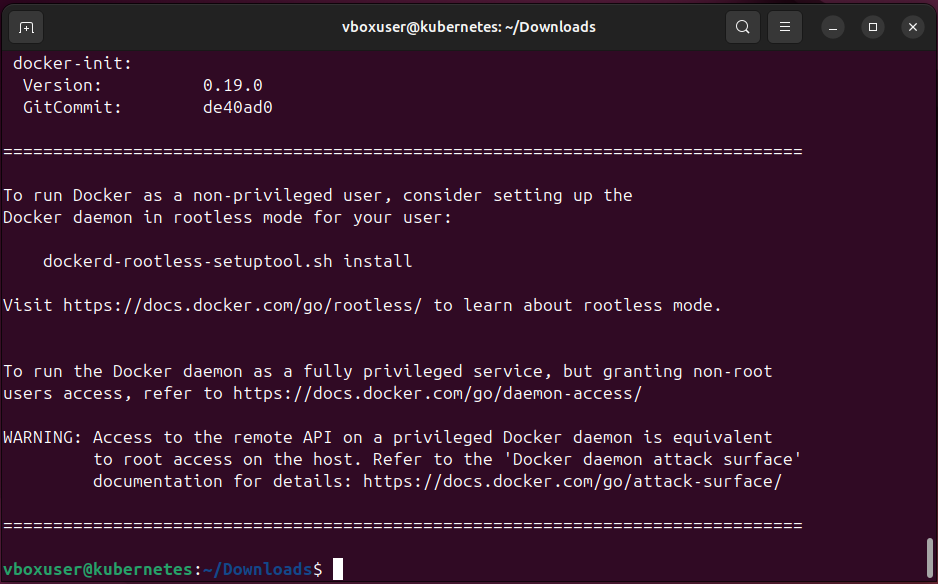
Task: Close the terminal window
Action: pos(912,27)
